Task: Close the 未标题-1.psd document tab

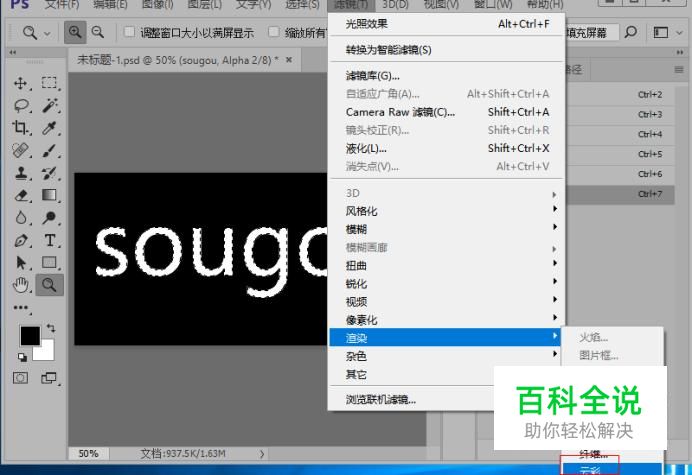Action: click(x=289, y=60)
